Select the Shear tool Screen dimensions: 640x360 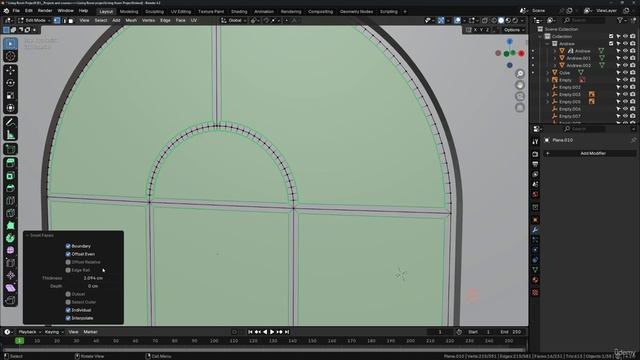[11, 288]
